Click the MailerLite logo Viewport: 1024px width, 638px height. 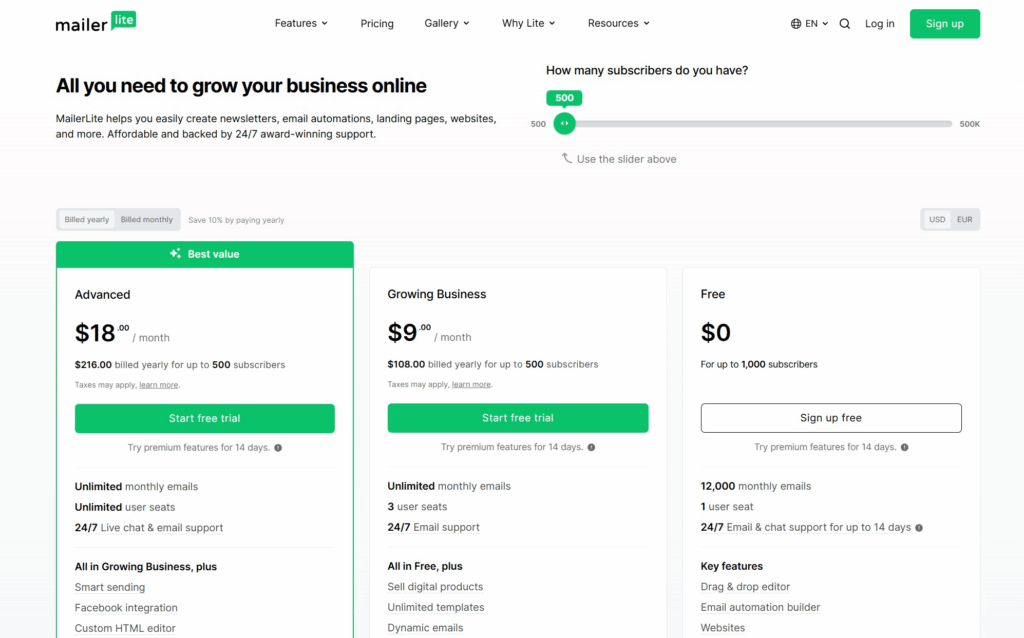tap(96, 23)
